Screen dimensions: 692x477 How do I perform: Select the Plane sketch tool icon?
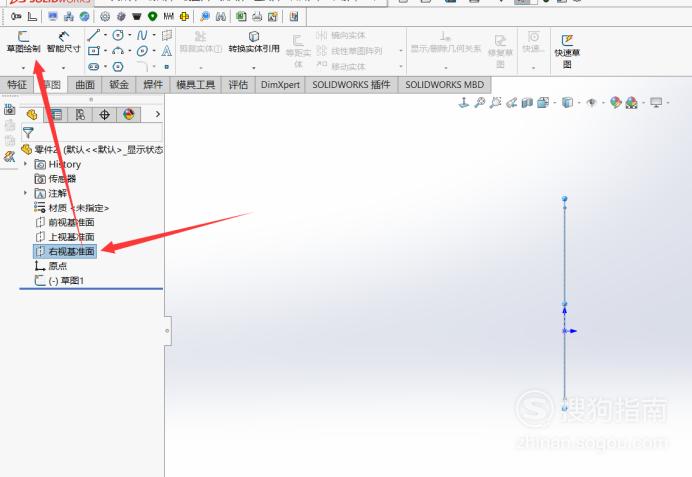pos(166,35)
